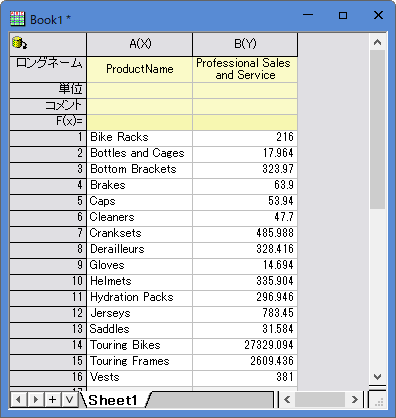This screenshot has height=418, width=396.
Task: Open sheet list with V button
Action: pyautogui.click(x=70, y=399)
